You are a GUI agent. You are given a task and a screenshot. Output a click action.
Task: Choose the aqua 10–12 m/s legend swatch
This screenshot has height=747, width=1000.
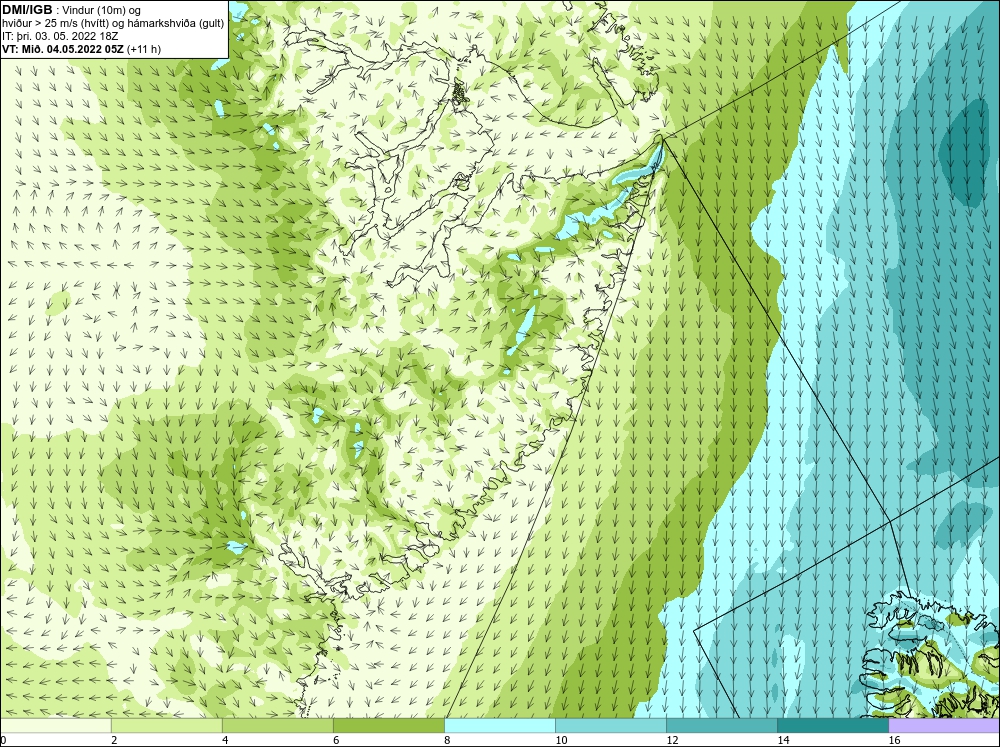coord(610,725)
